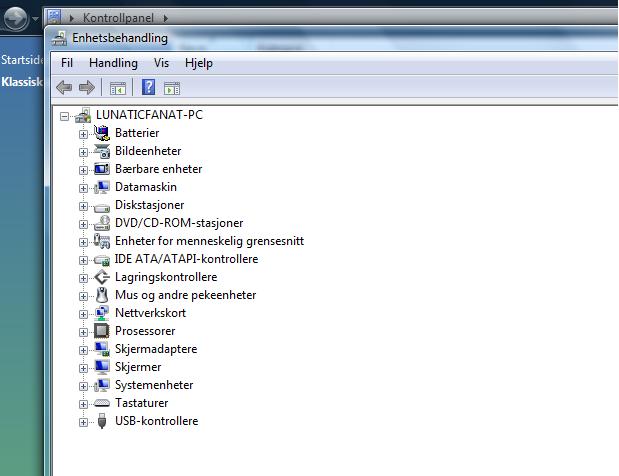The height and width of the screenshot is (476, 619).
Task: Click the Diskstasjoner drive icon
Action: (102, 206)
